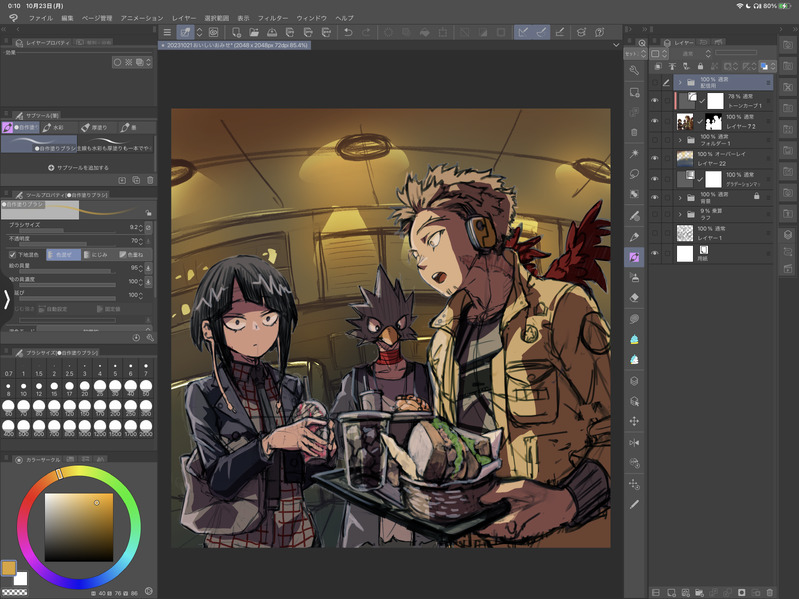Expand the 配信用 folder chevron
Viewport: 799px width, 599px height.
[x=680, y=82]
